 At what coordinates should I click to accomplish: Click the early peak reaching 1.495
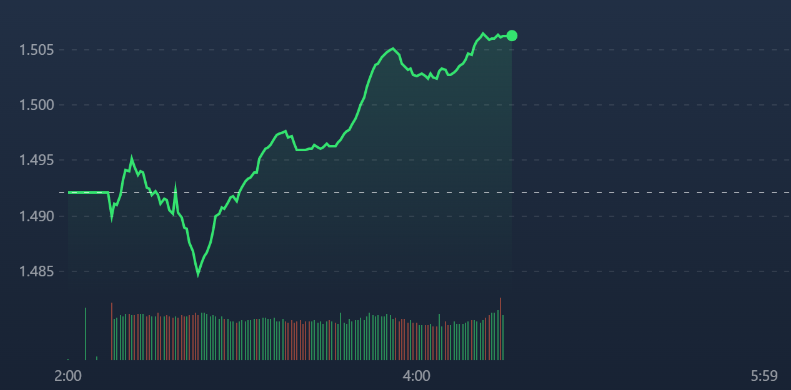click(132, 158)
